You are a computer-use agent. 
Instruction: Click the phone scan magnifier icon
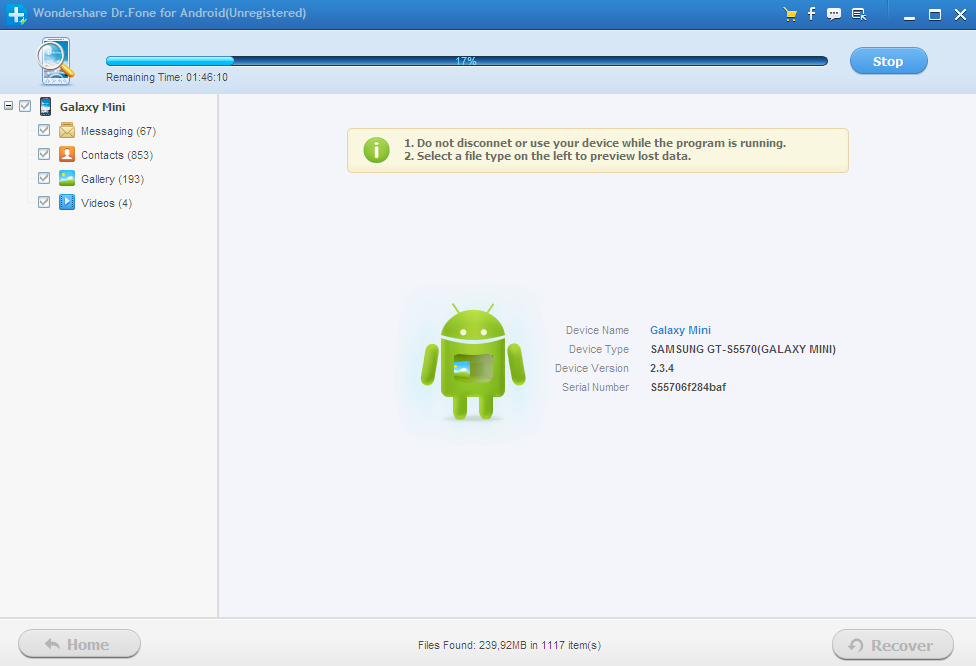(55, 61)
